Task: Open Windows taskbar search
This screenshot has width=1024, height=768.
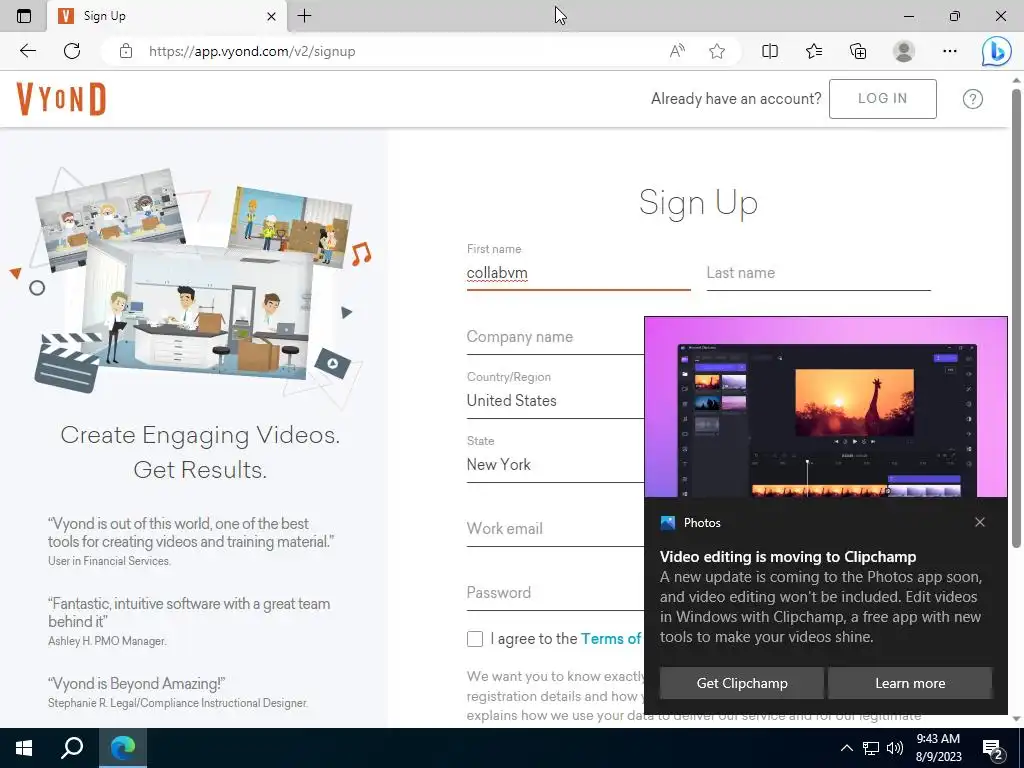Action: pyautogui.click(x=72, y=748)
